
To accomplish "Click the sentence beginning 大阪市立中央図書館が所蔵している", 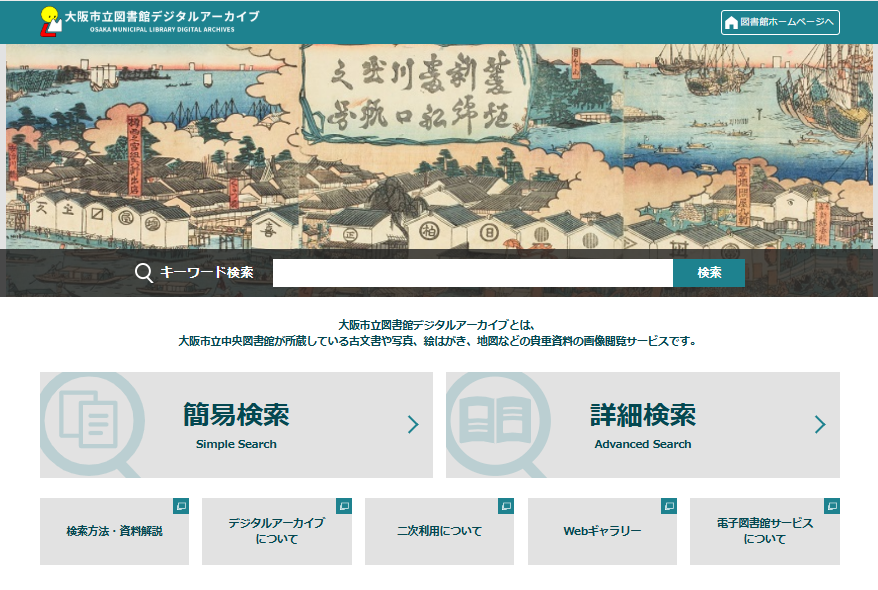I will pyautogui.click(x=437, y=341).
